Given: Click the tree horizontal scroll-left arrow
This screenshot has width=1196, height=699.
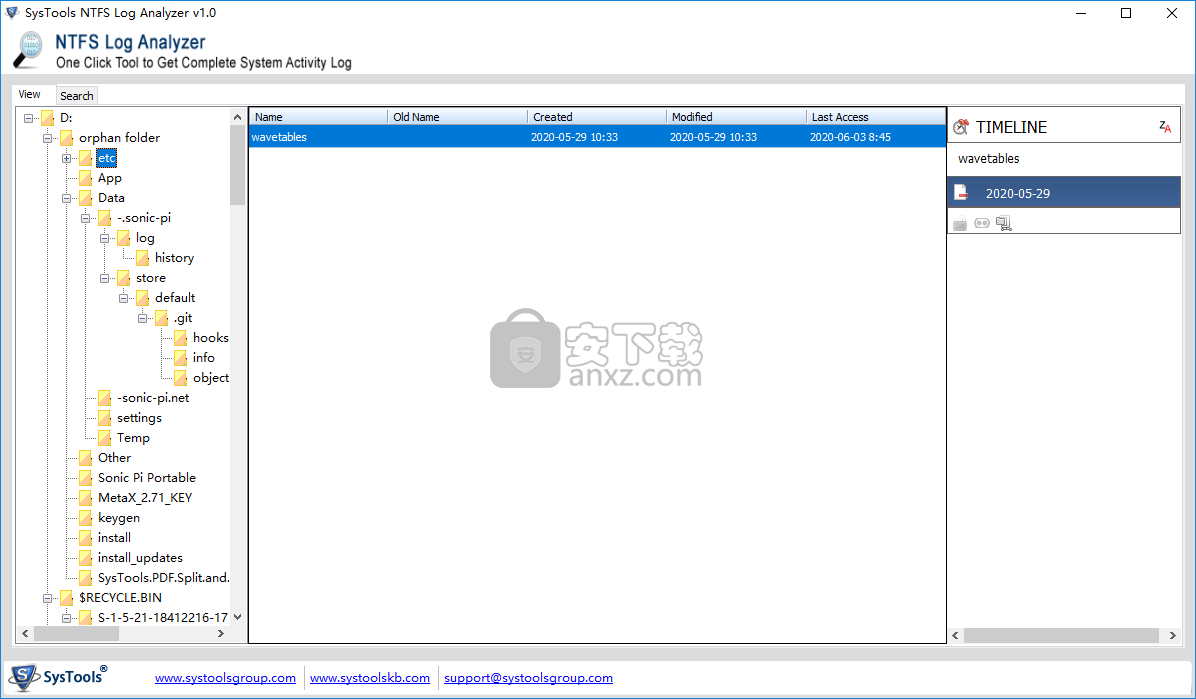Looking at the screenshot, I should click(25, 634).
